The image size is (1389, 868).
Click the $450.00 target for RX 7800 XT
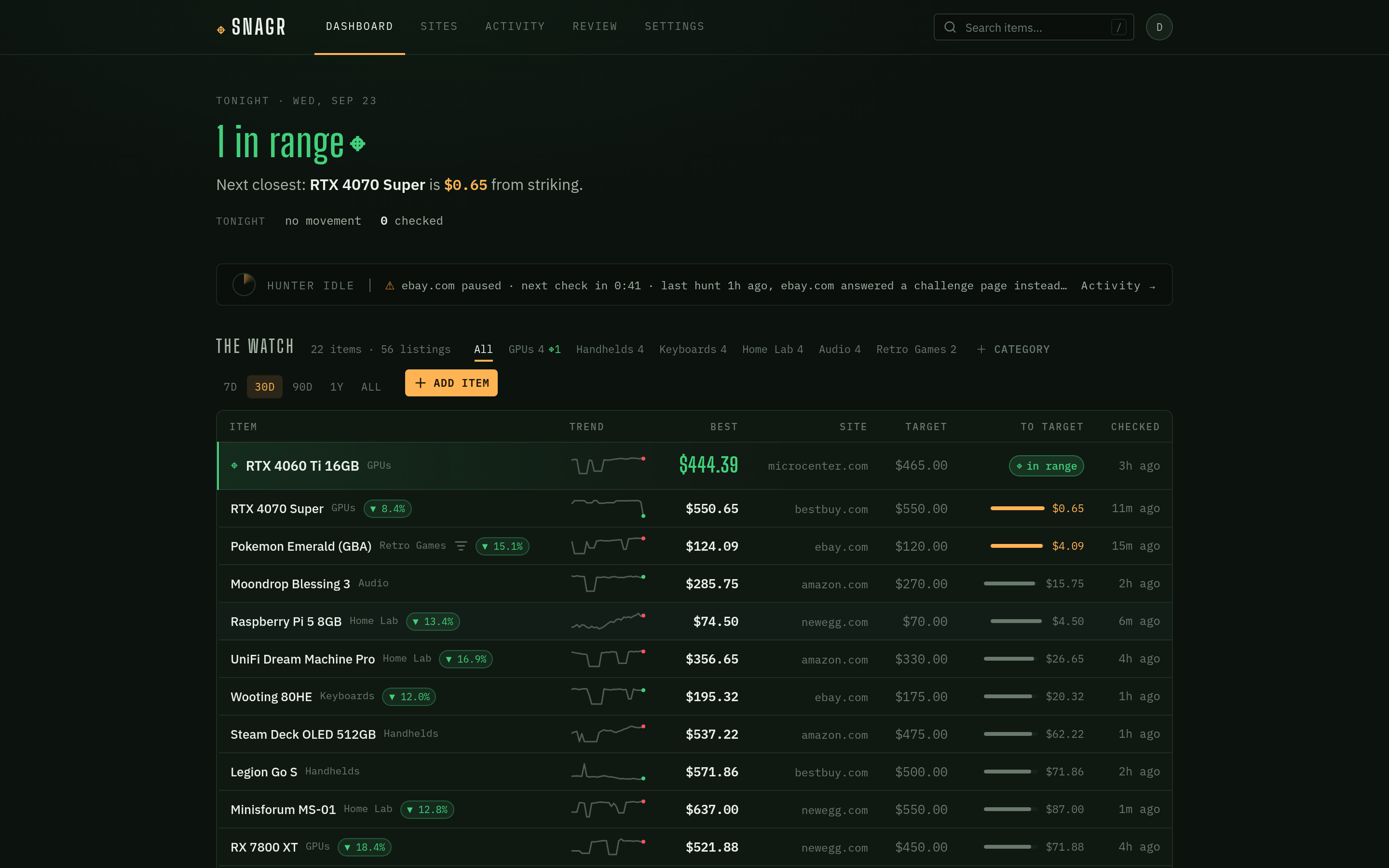click(x=921, y=847)
